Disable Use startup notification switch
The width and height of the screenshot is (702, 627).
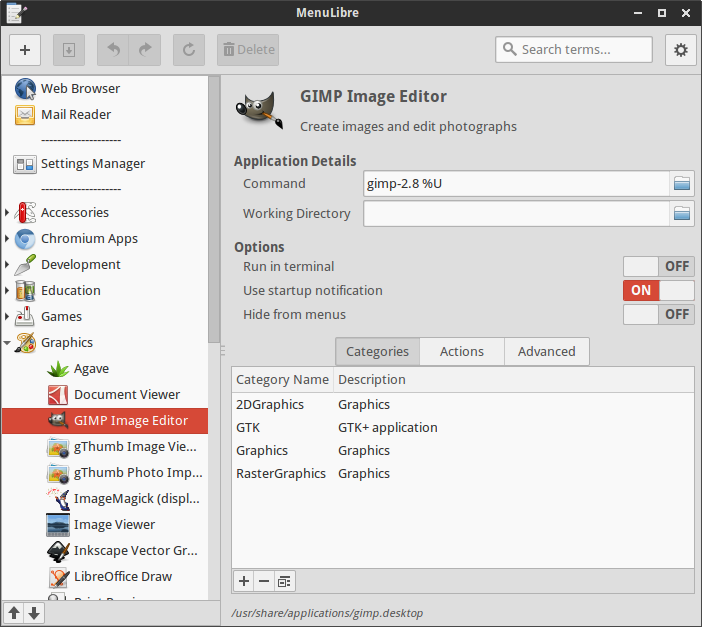coord(659,291)
